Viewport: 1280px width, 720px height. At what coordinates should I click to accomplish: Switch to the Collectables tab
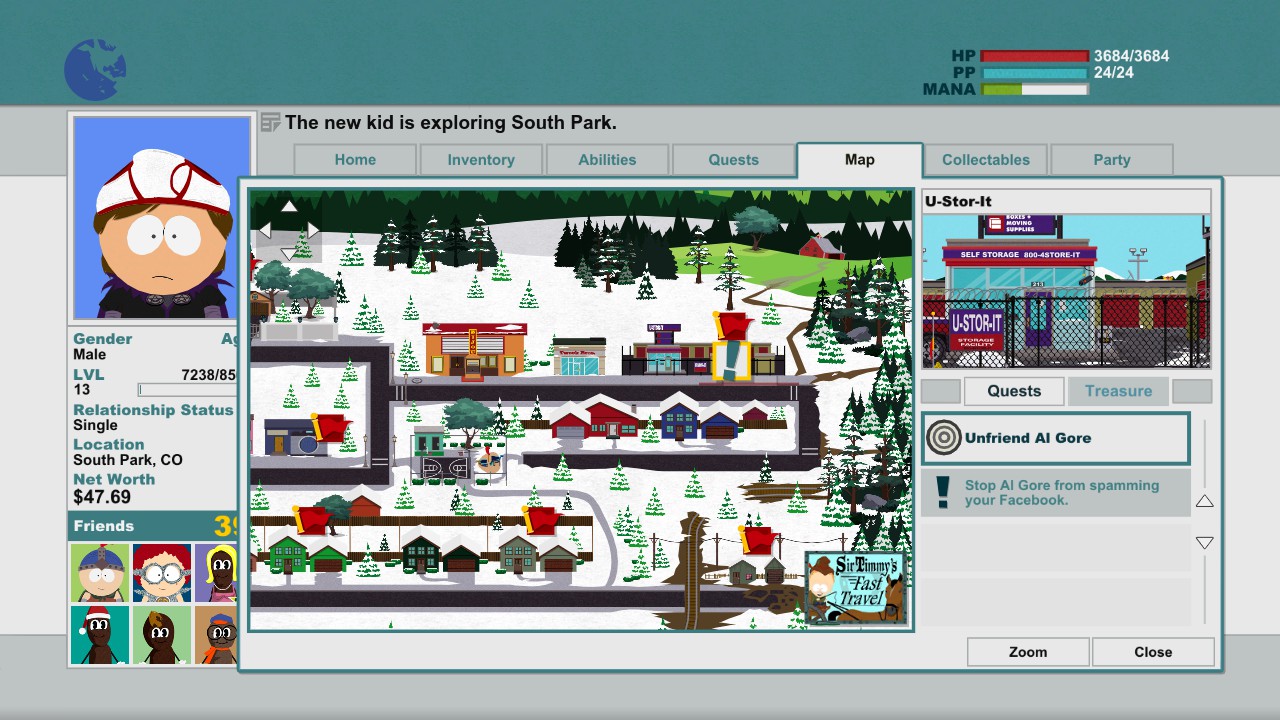[985, 160]
